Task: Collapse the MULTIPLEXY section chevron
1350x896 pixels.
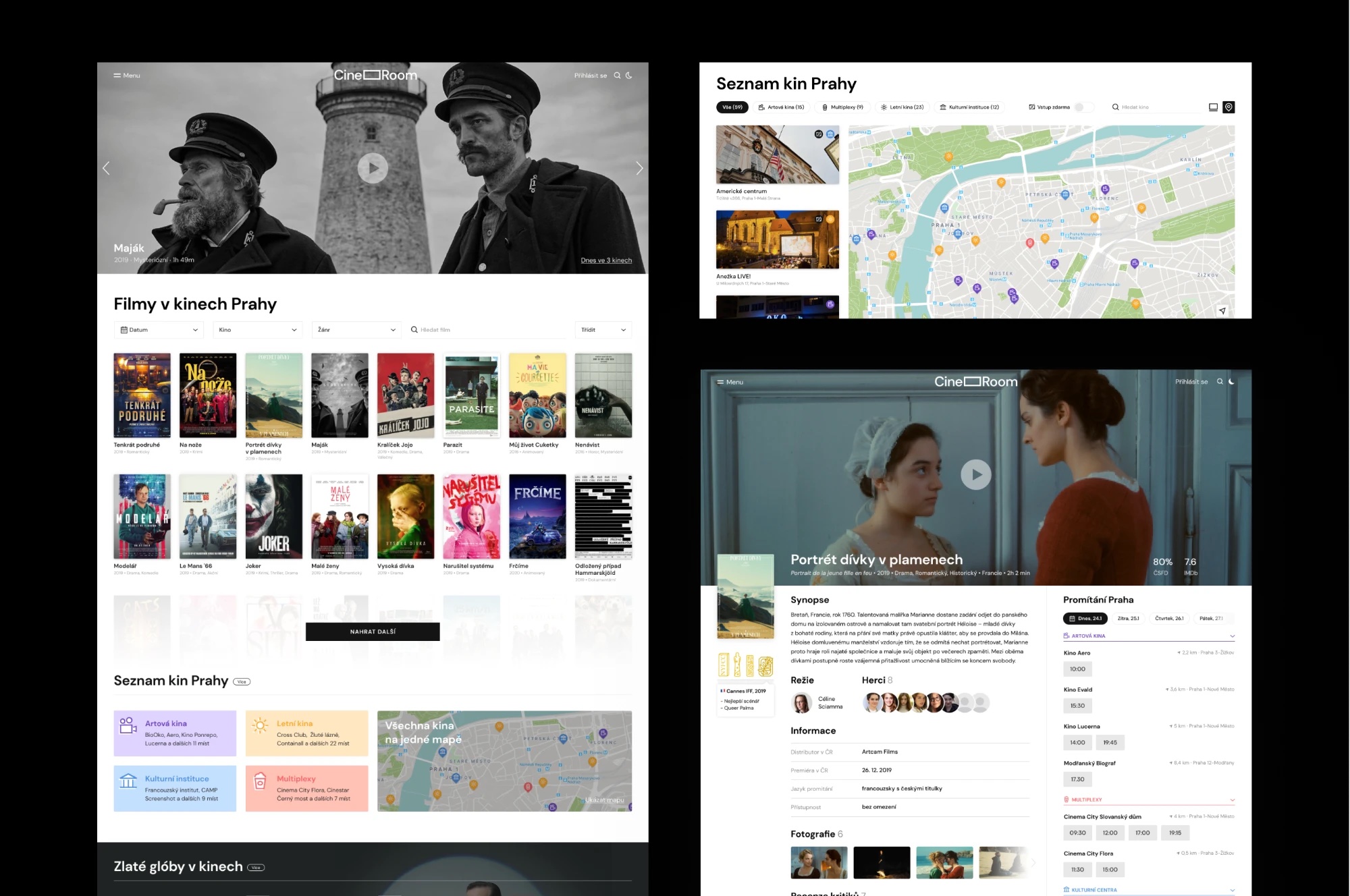Action: [1232, 800]
